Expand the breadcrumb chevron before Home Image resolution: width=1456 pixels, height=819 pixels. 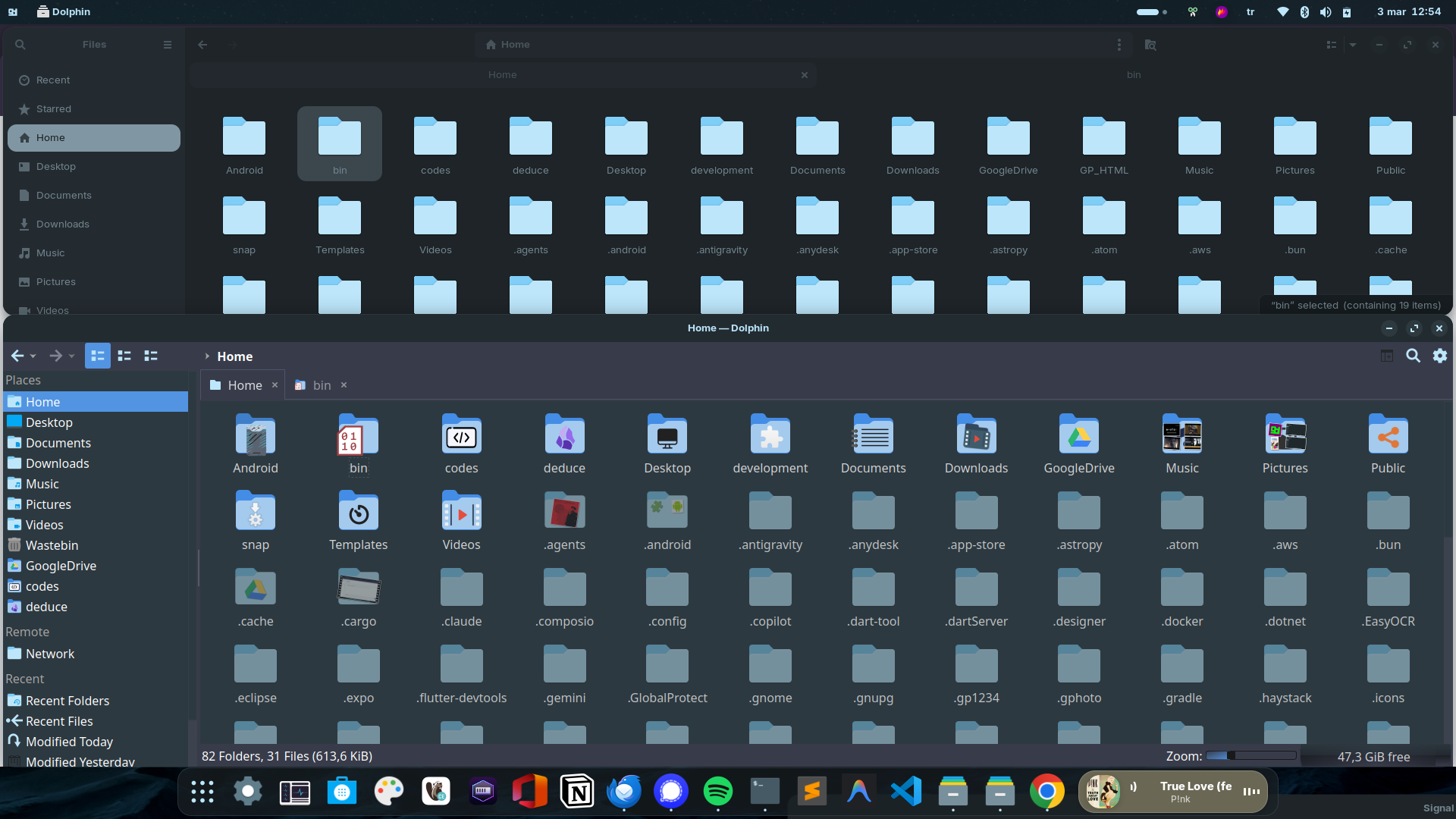coord(206,356)
